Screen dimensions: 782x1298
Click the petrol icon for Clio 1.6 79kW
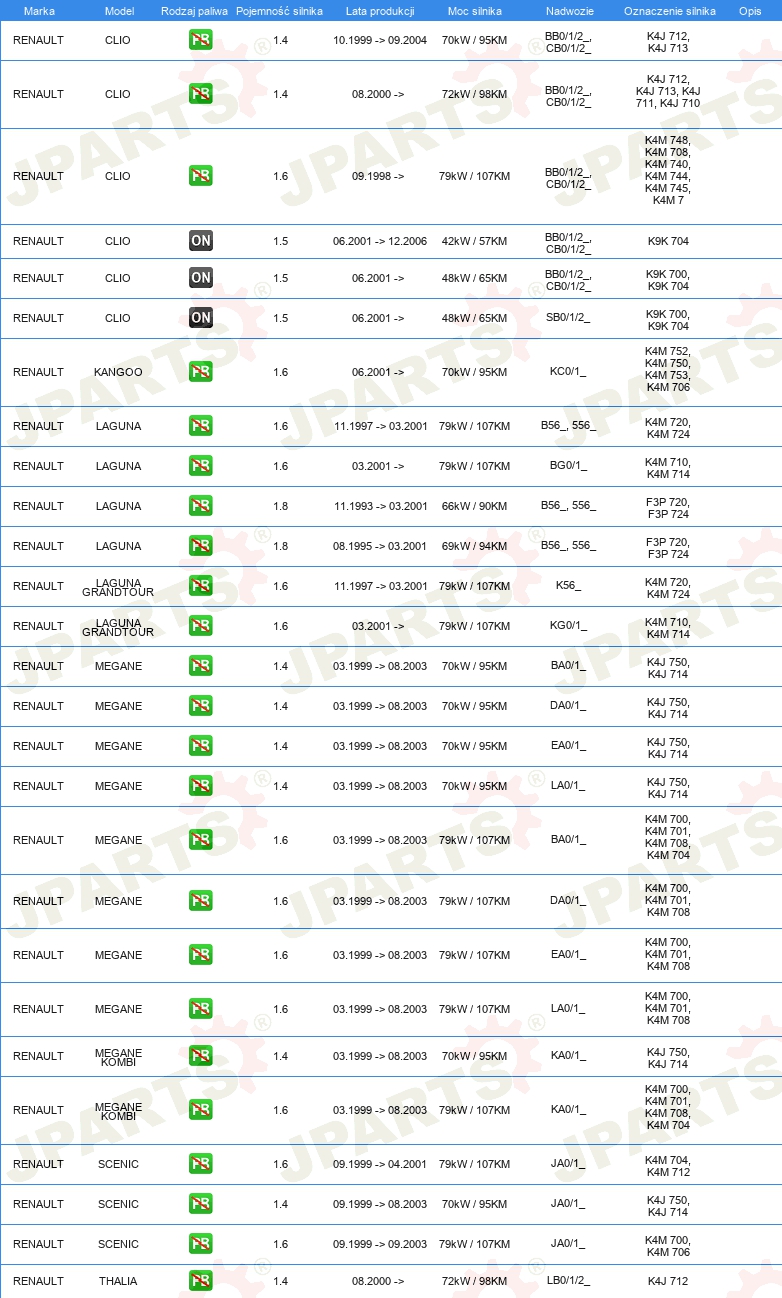click(201, 176)
